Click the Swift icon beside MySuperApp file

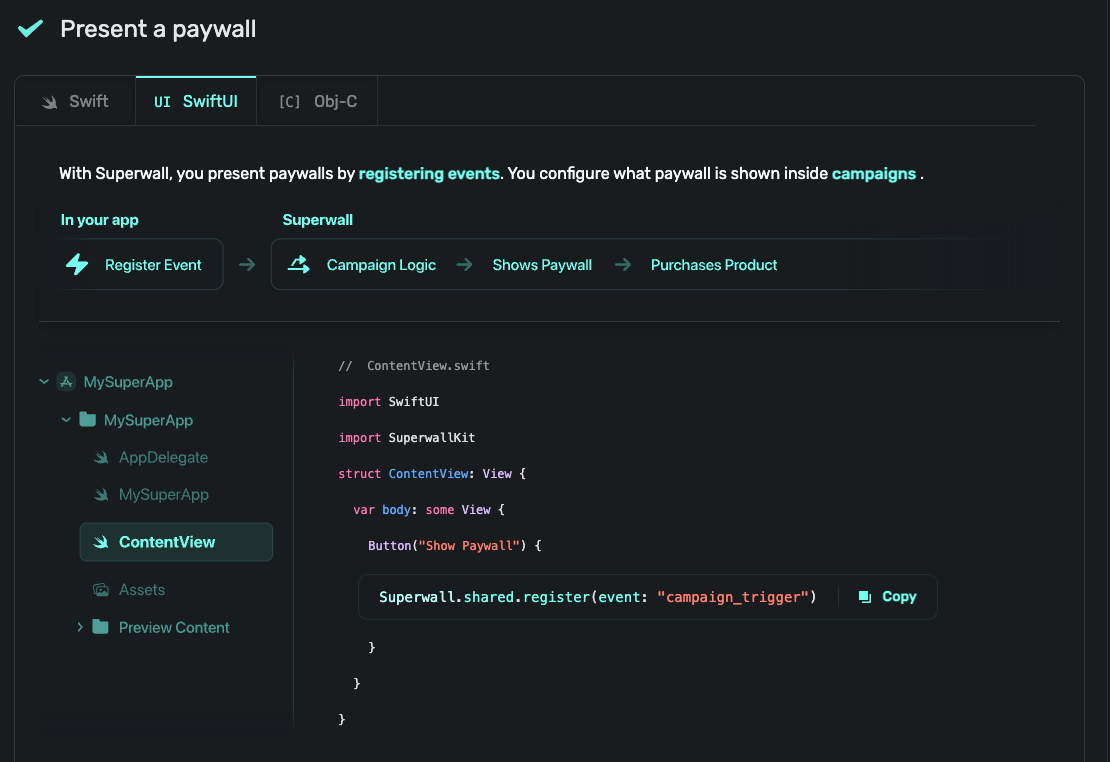pos(101,494)
